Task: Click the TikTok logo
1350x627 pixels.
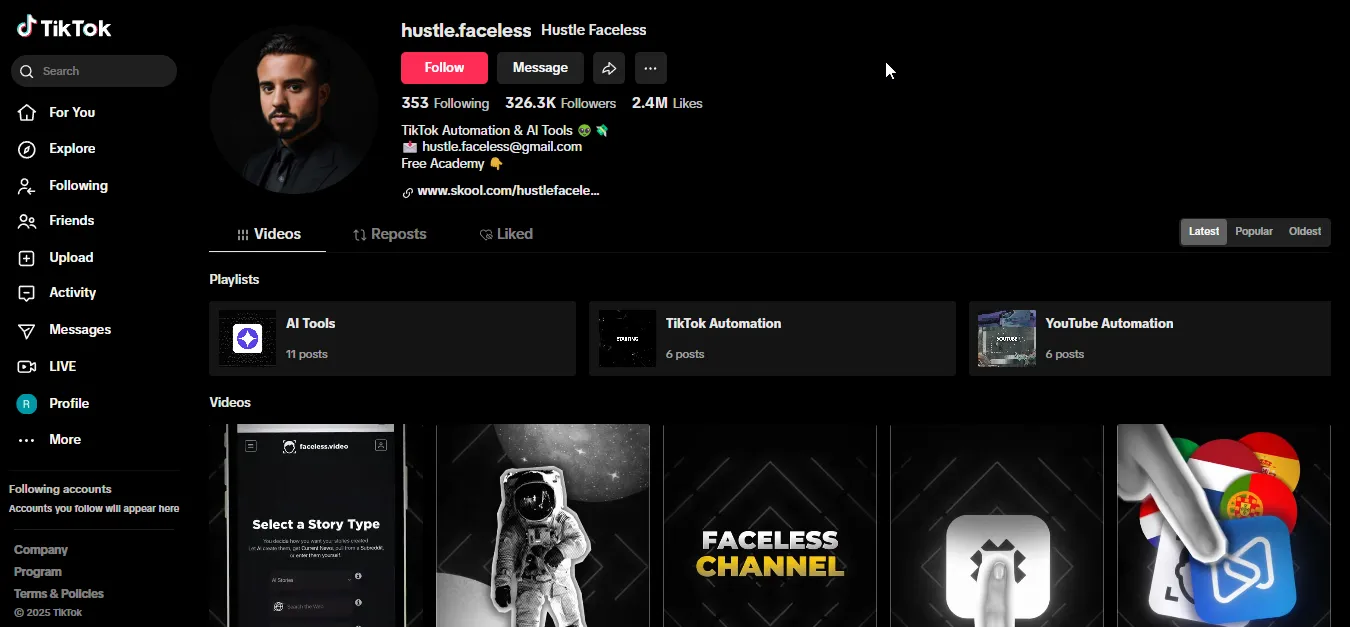Action: 64,27
